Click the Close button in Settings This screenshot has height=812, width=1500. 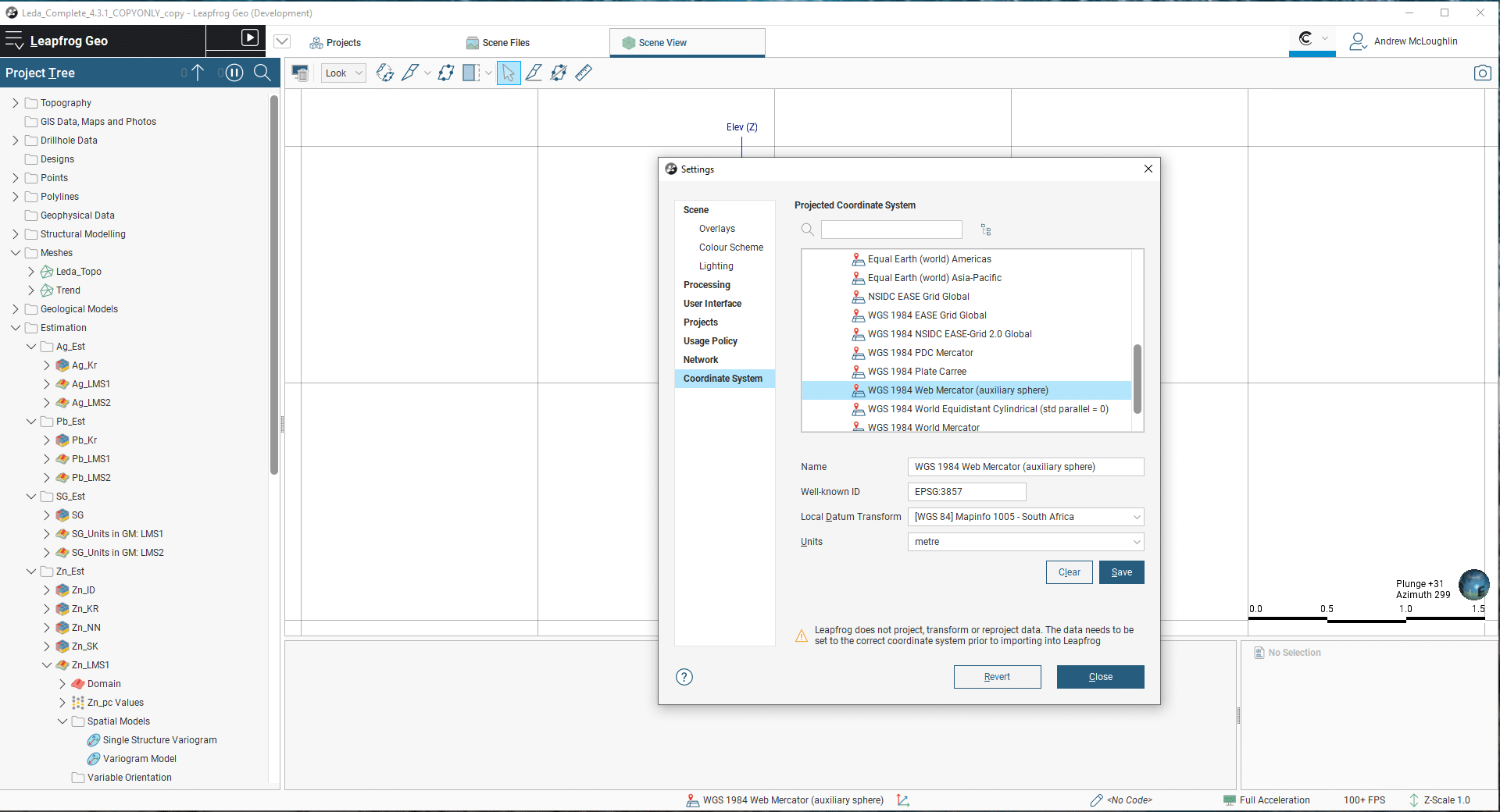click(1101, 677)
